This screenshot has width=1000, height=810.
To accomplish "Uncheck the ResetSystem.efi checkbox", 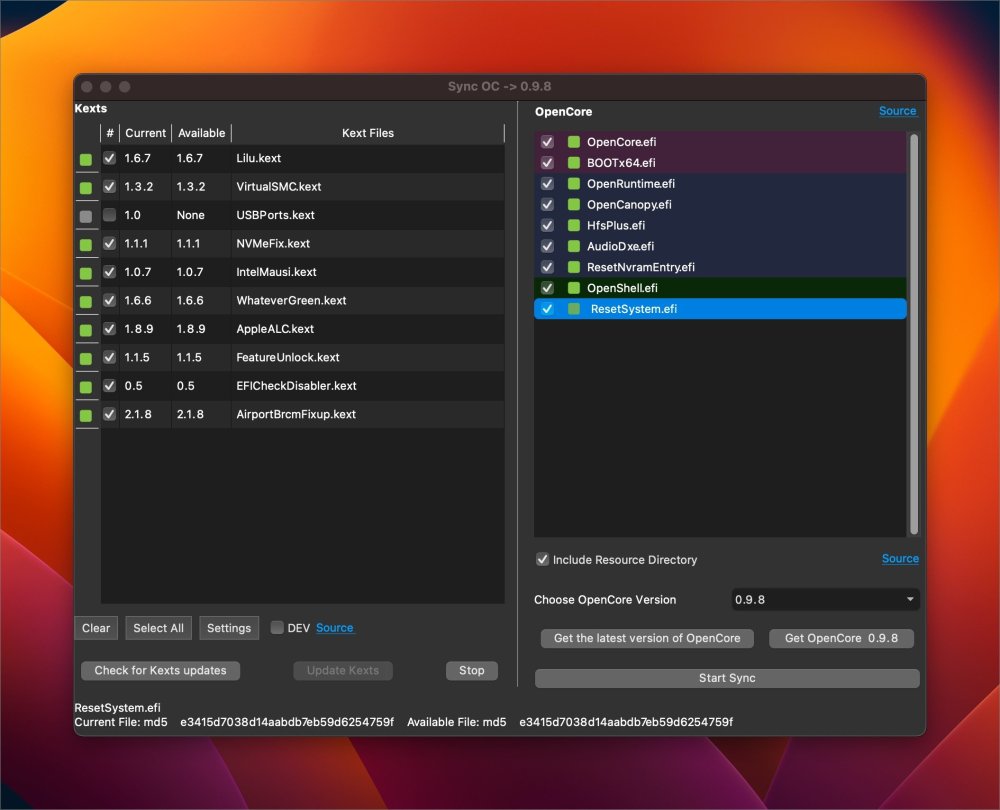I will point(547,309).
